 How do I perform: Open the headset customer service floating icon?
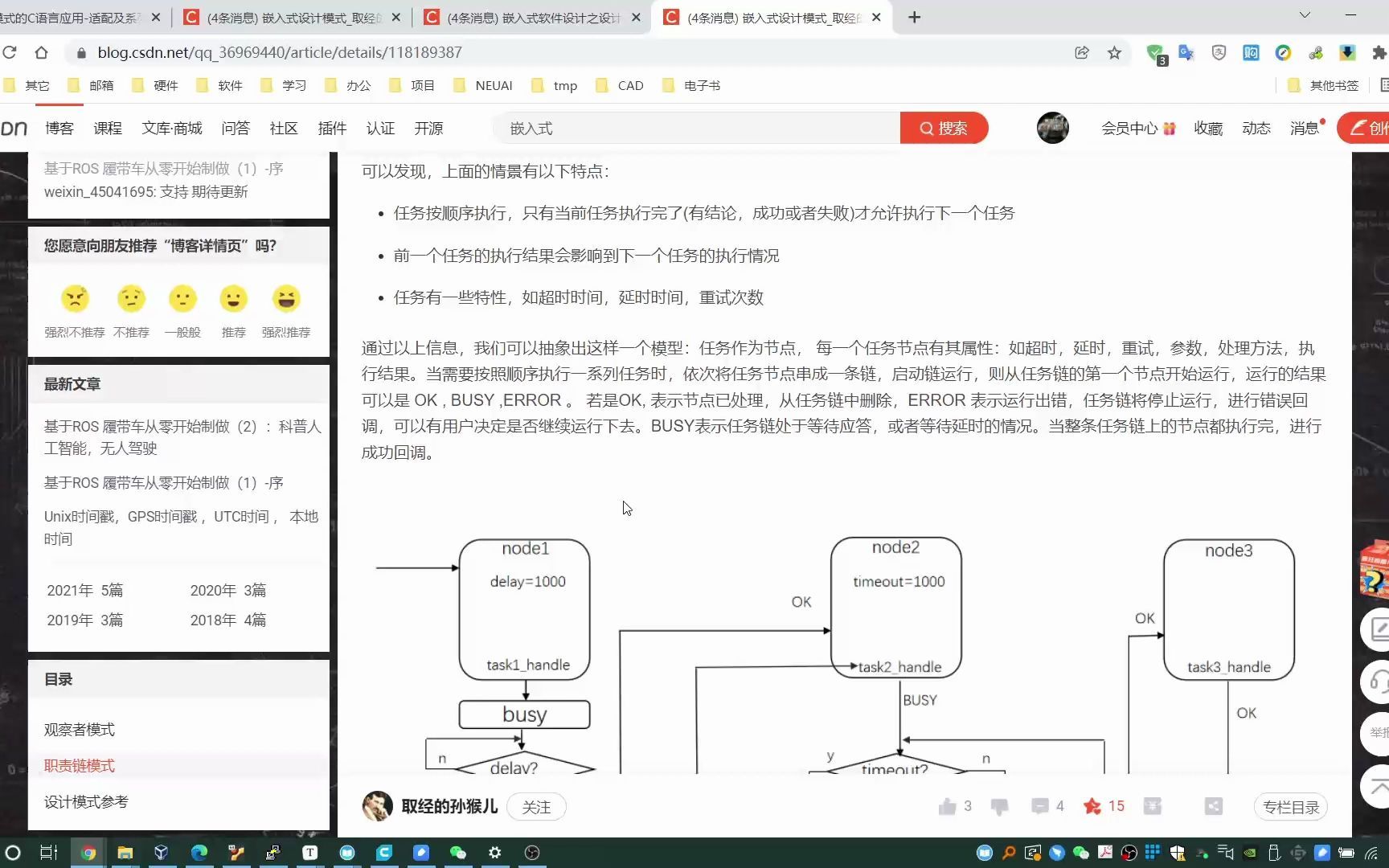(x=1376, y=682)
